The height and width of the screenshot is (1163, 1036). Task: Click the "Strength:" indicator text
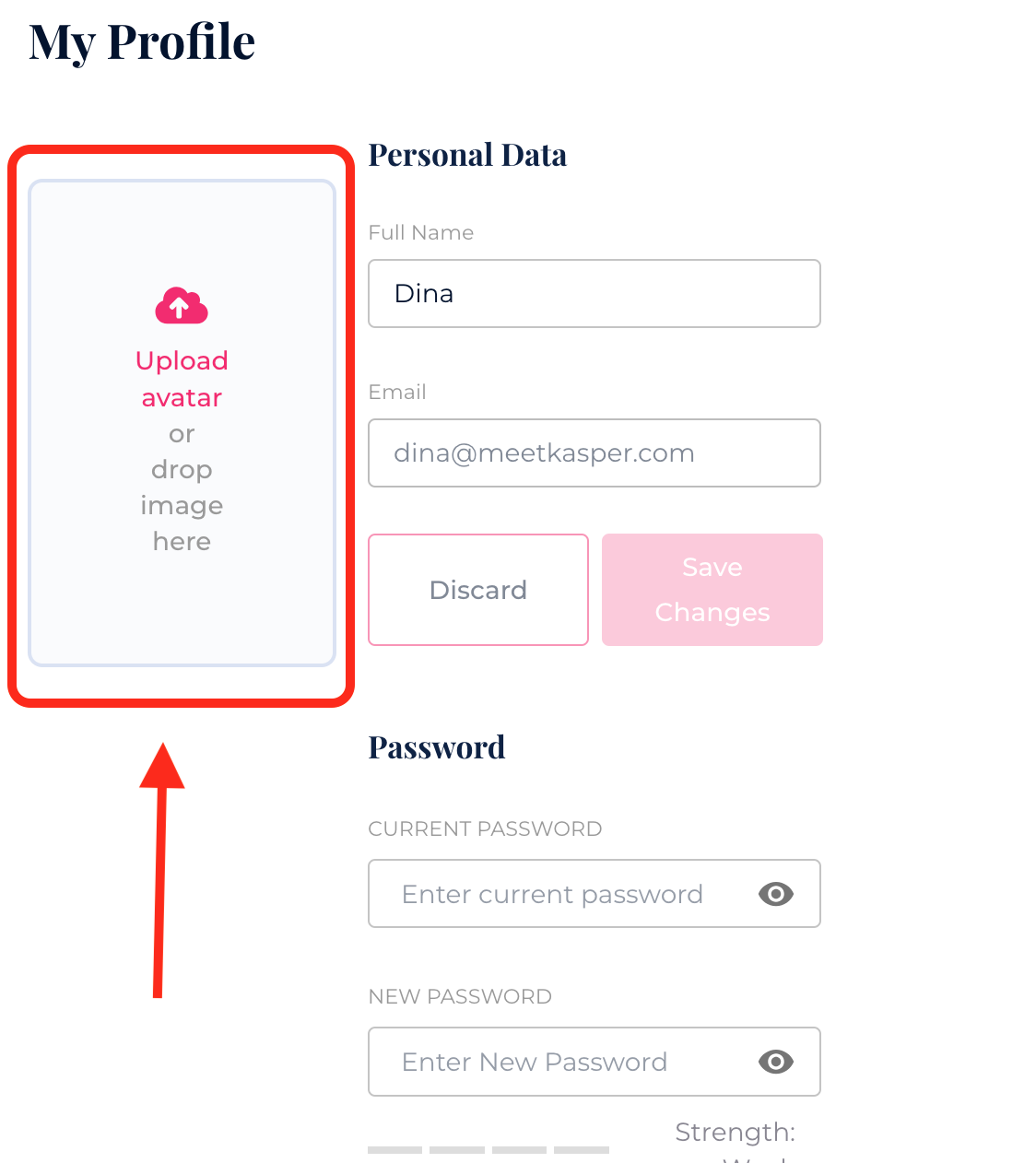[x=735, y=1132]
